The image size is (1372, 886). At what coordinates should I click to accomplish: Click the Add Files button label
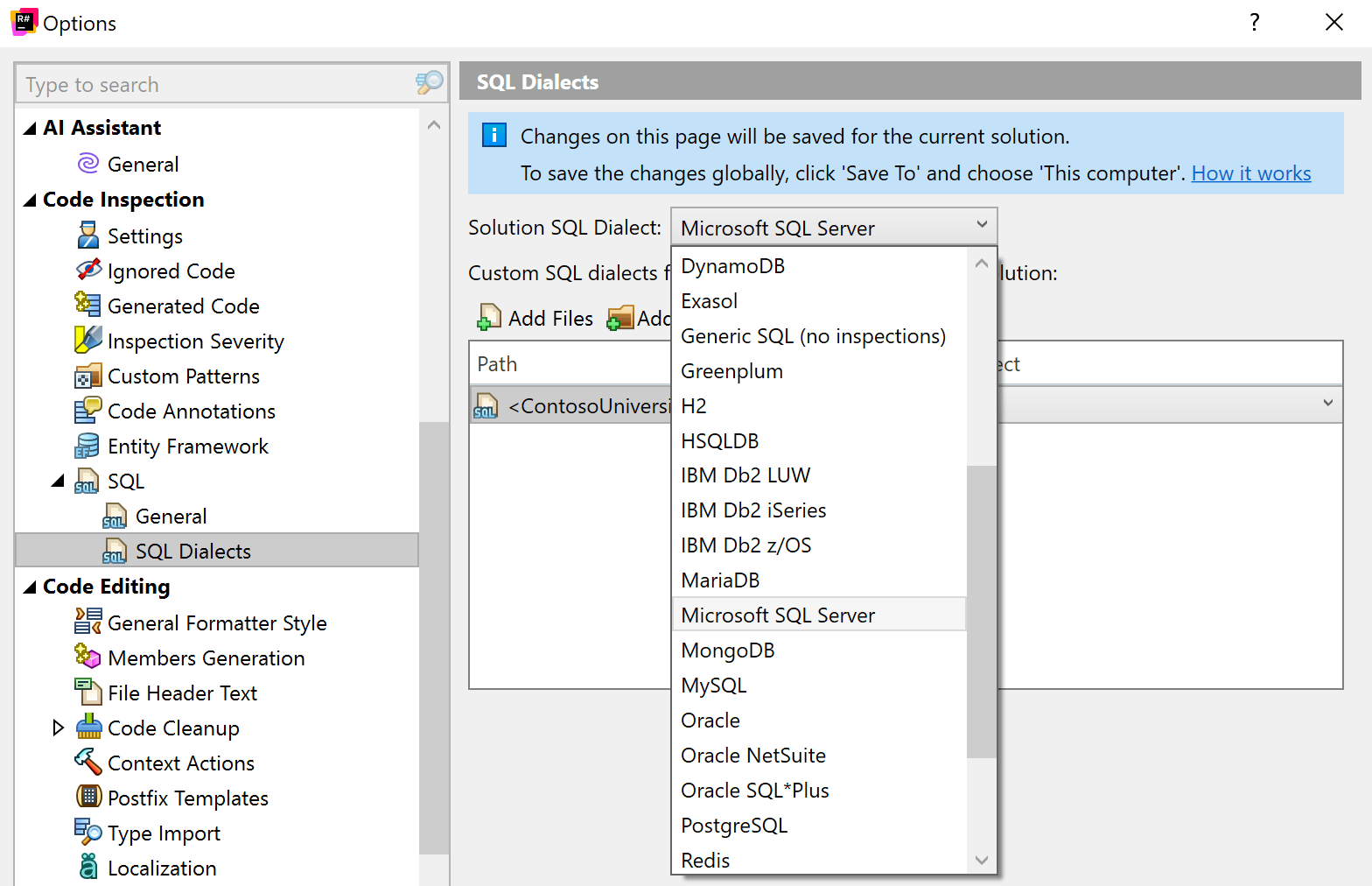click(x=550, y=319)
